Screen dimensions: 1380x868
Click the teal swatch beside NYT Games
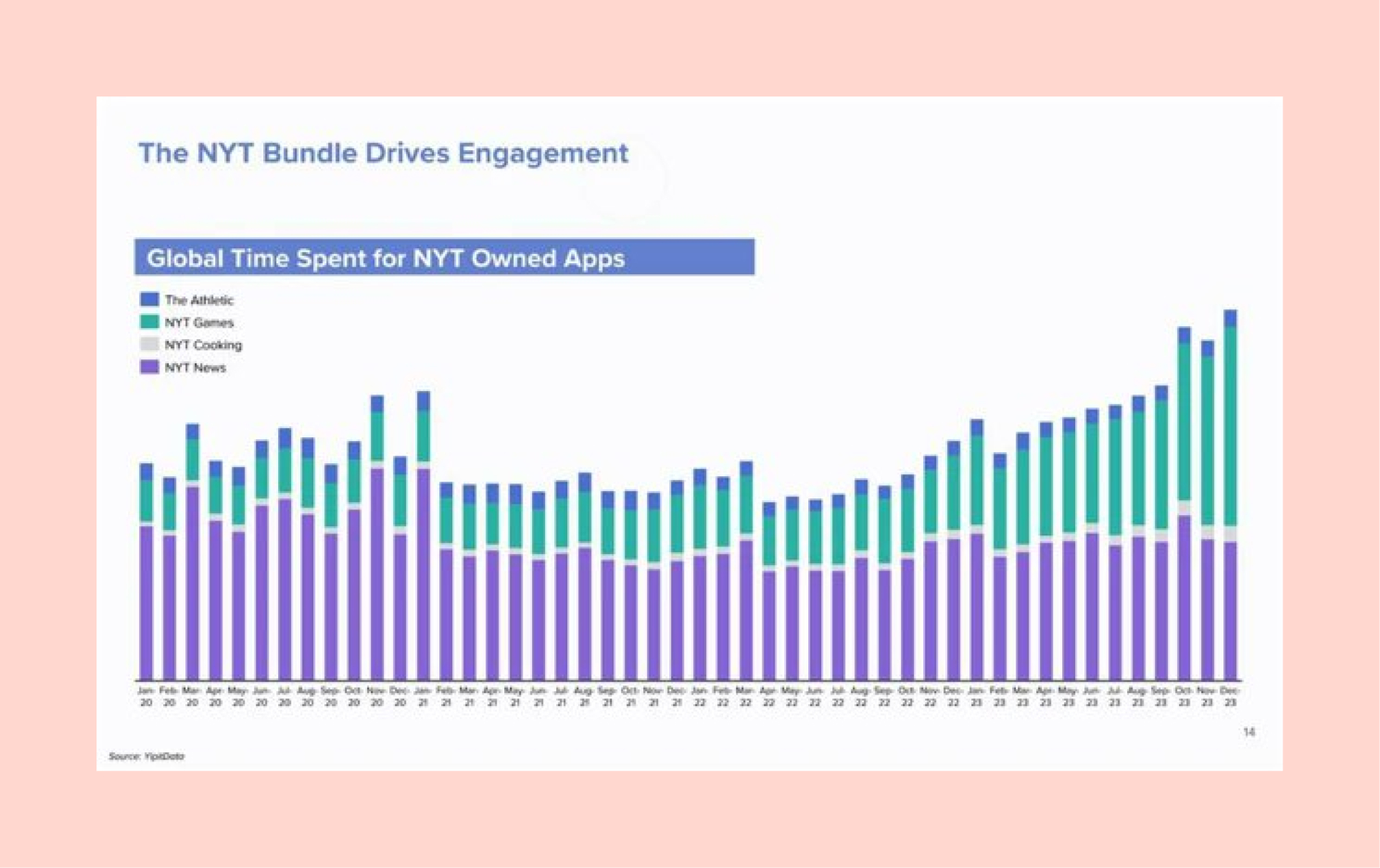151,321
